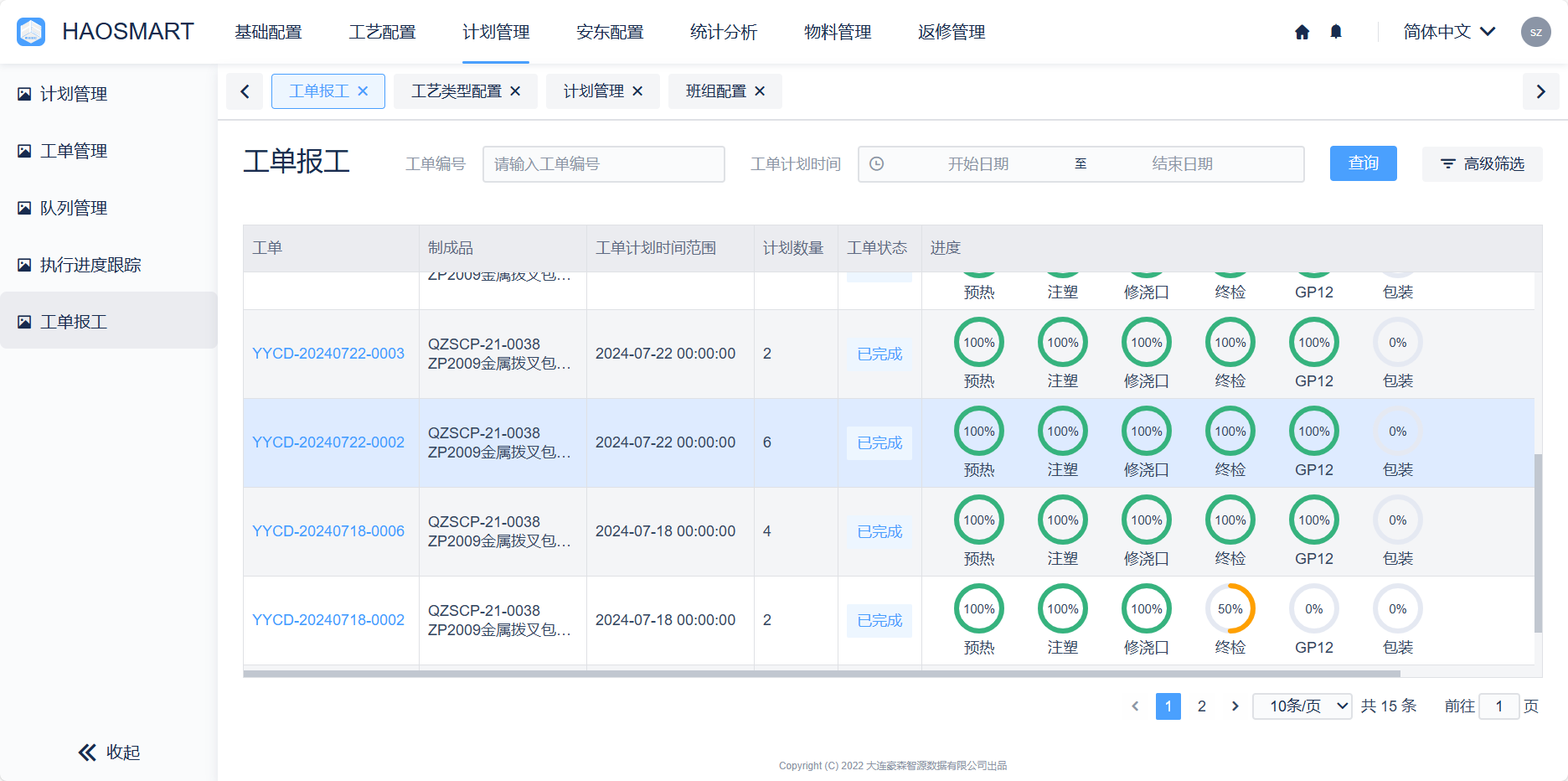The image size is (1568, 781).
Task: Click icon beside 工单管理 sidebar item
Action: [x=24, y=151]
